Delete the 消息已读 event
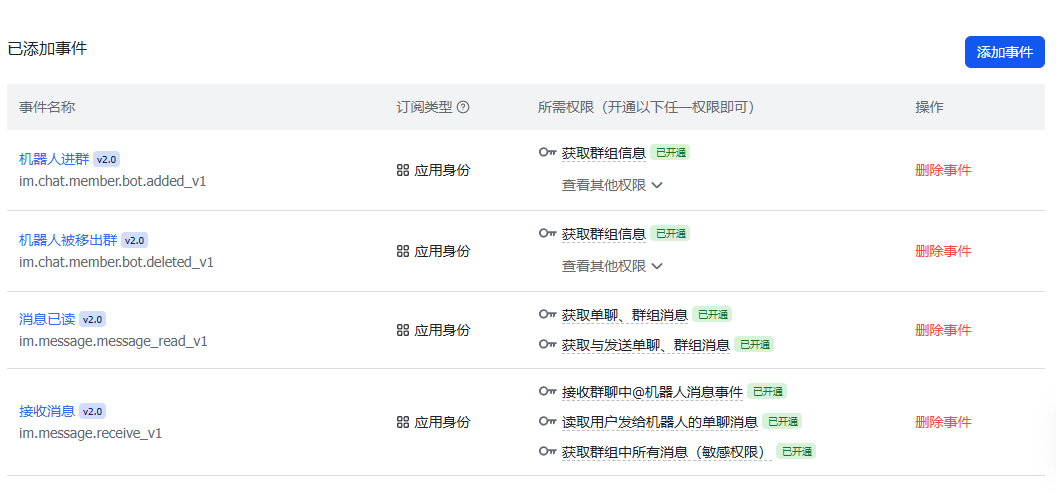Screen dimensions: 1056x493 pos(943,330)
